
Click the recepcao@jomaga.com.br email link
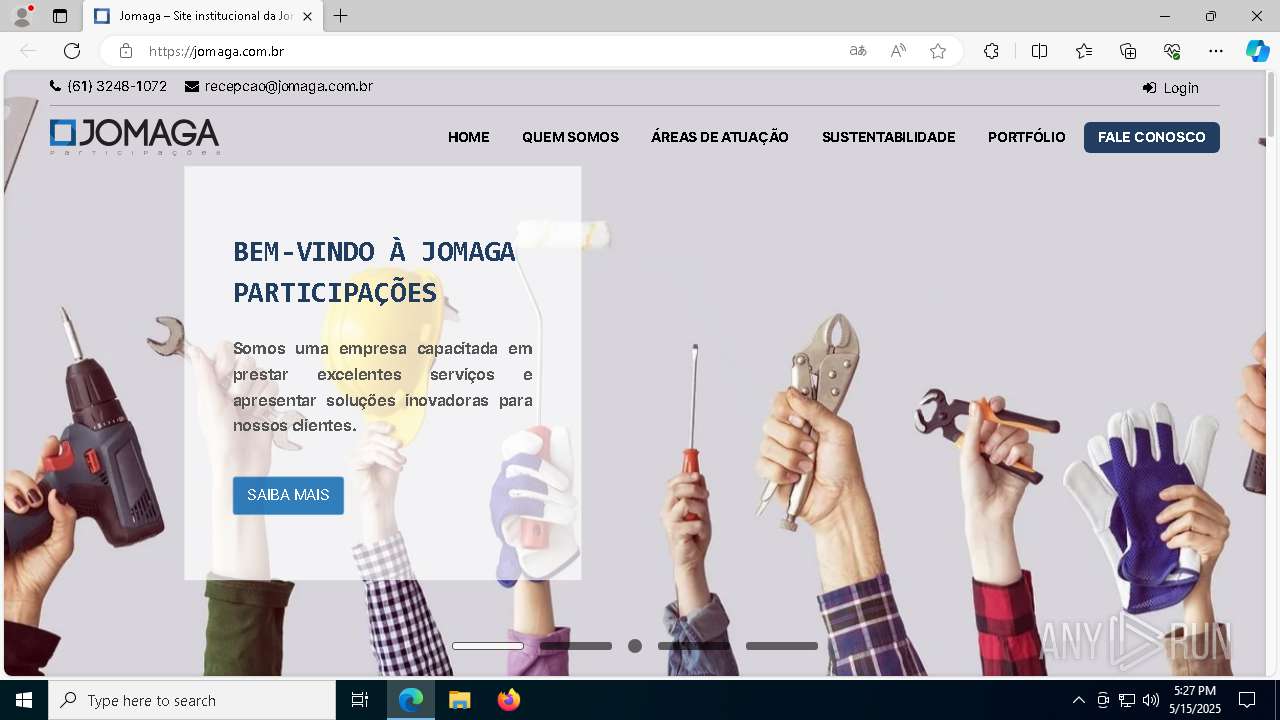click(x=288, y=86)
